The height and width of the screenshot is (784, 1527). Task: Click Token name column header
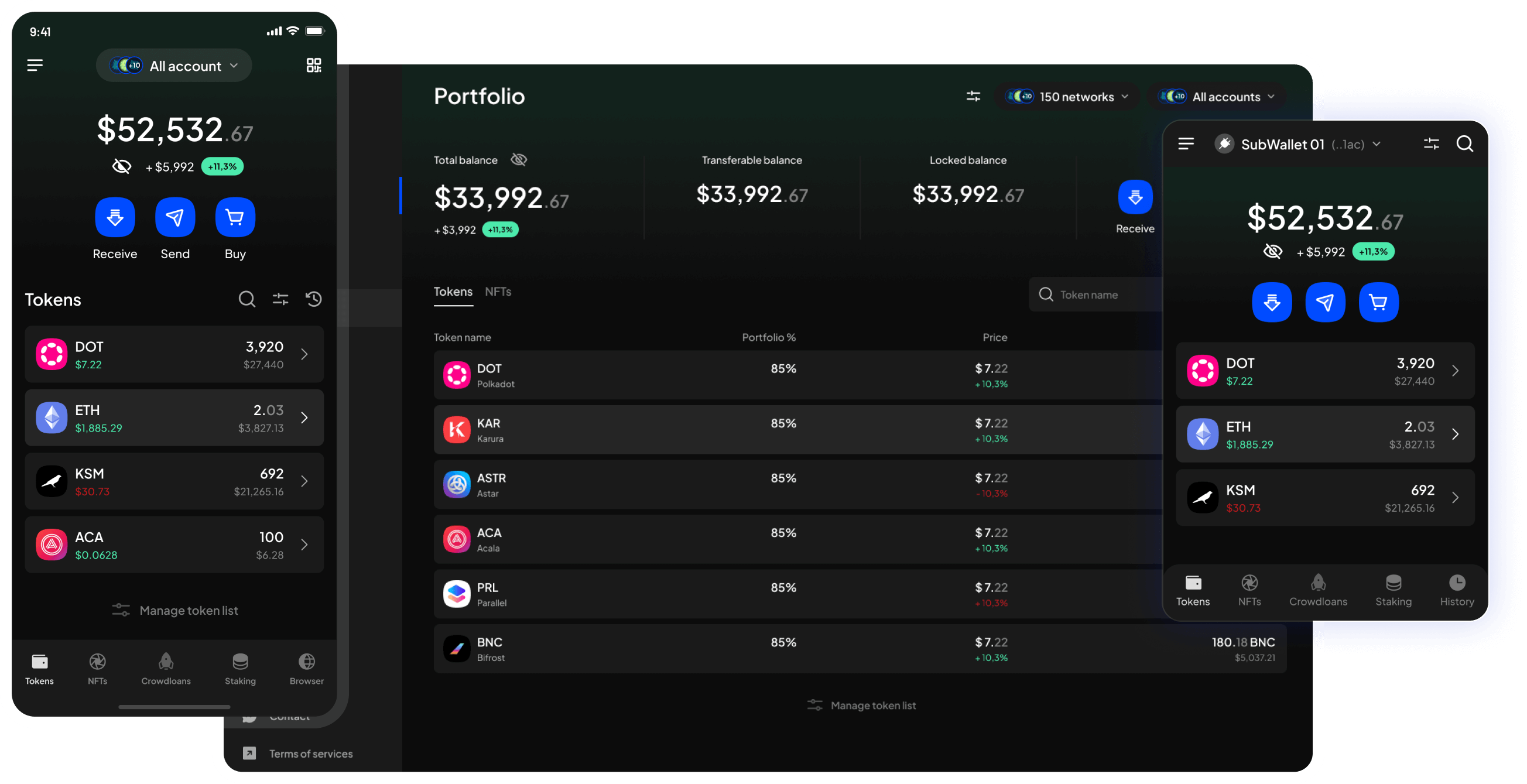(463, 337)
